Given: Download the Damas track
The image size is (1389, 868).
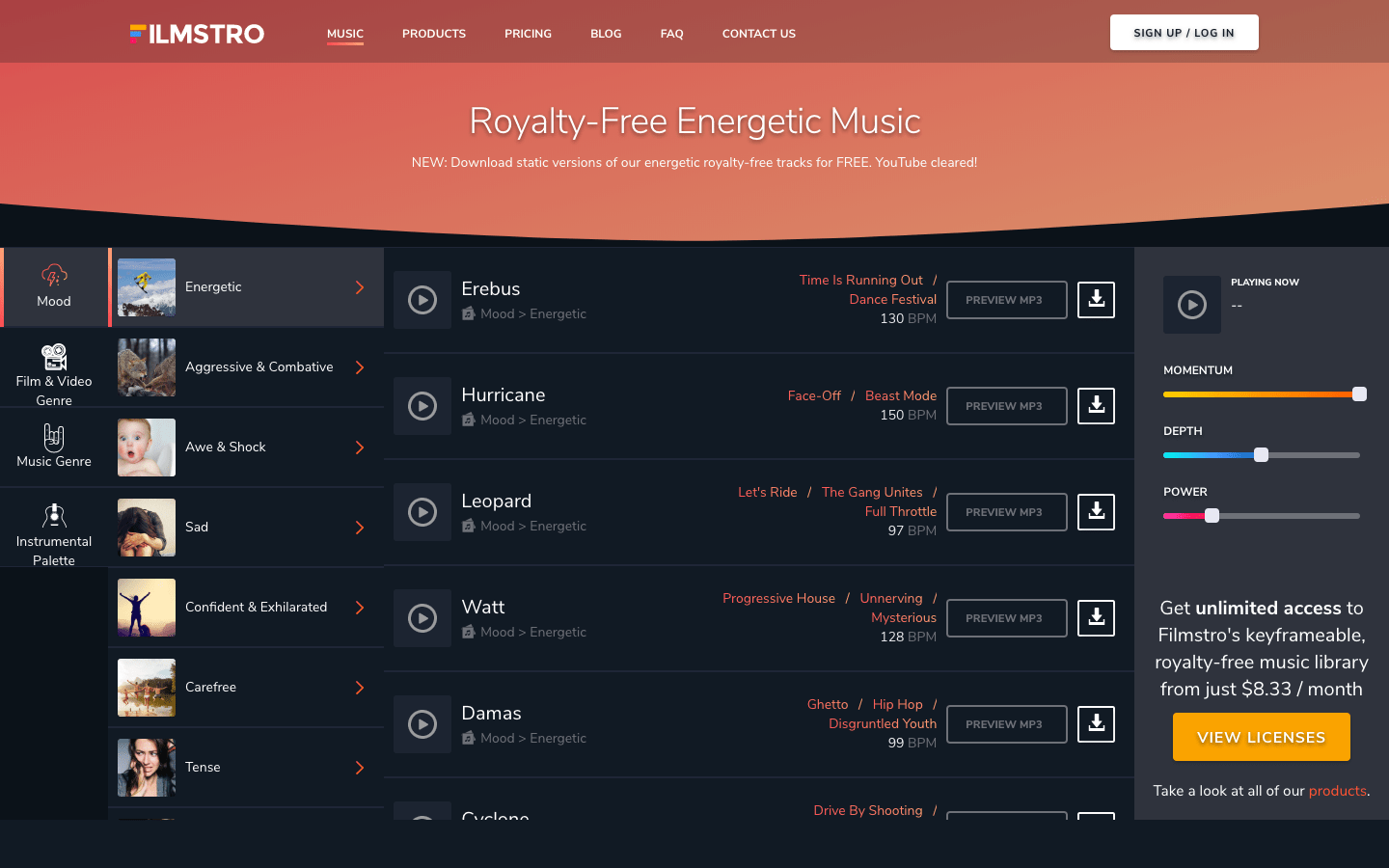Looking at the screenshot, I should pos(1096,724).
